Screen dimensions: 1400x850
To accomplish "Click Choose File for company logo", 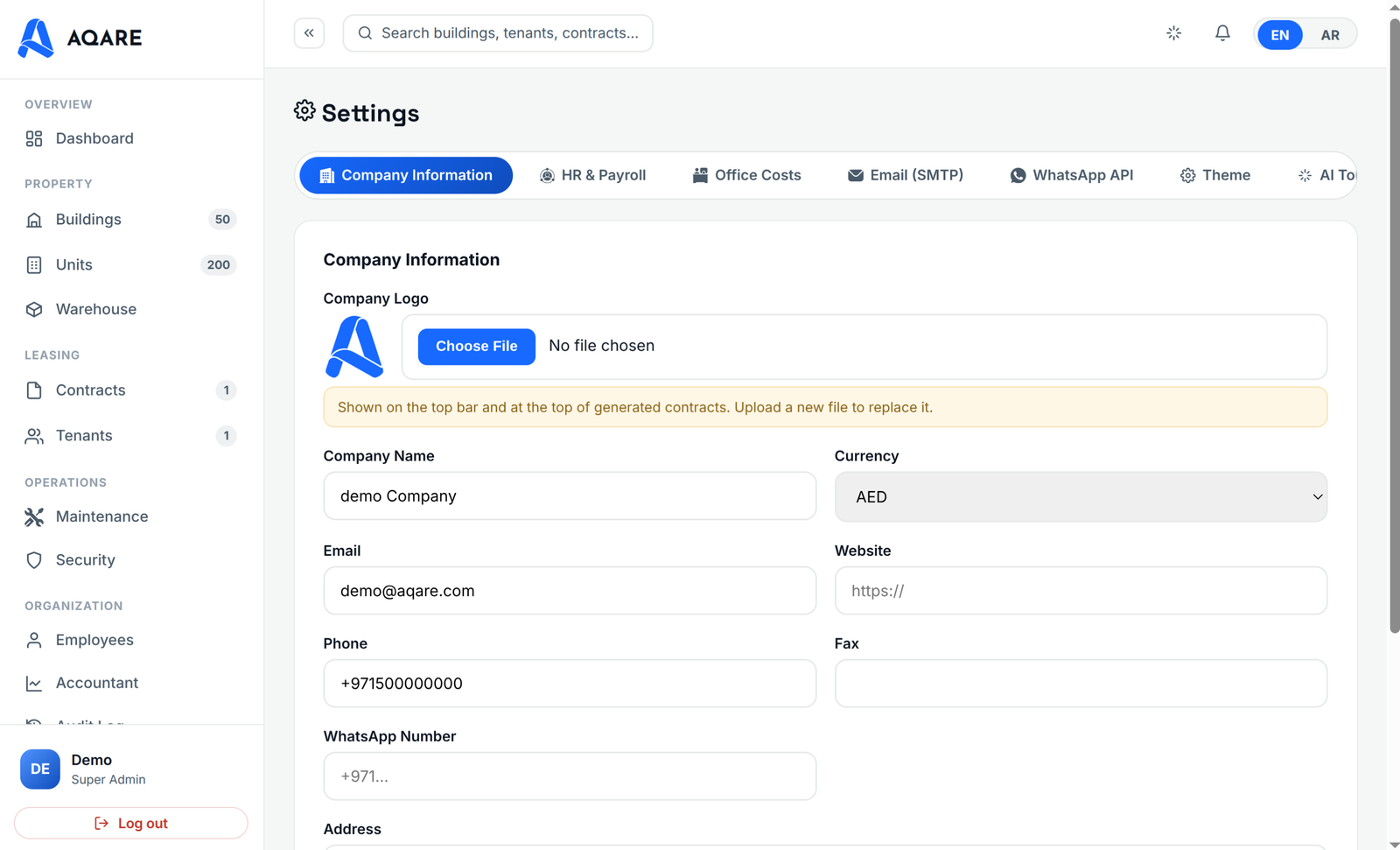I will point(477,347).
